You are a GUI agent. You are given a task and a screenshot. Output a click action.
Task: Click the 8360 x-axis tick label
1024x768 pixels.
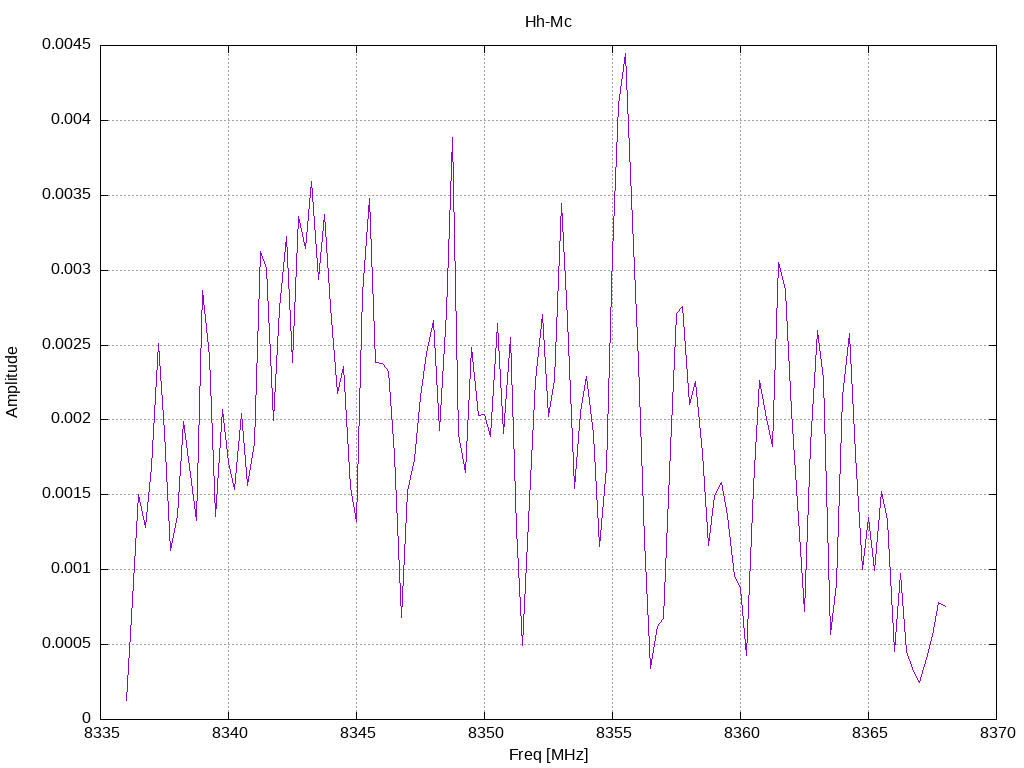click(741, 733)
